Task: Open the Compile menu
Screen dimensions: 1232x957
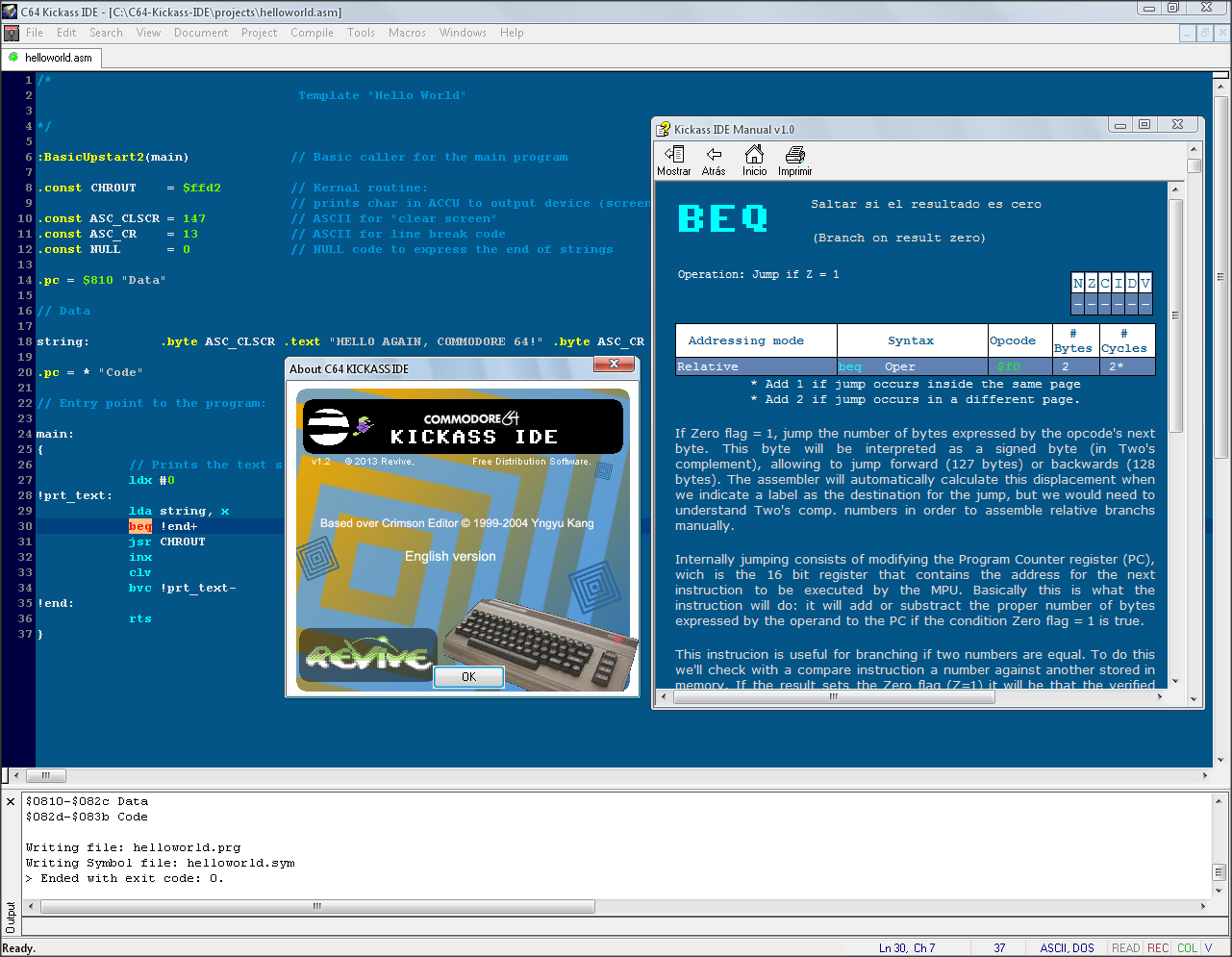Action: click(312, 33)
